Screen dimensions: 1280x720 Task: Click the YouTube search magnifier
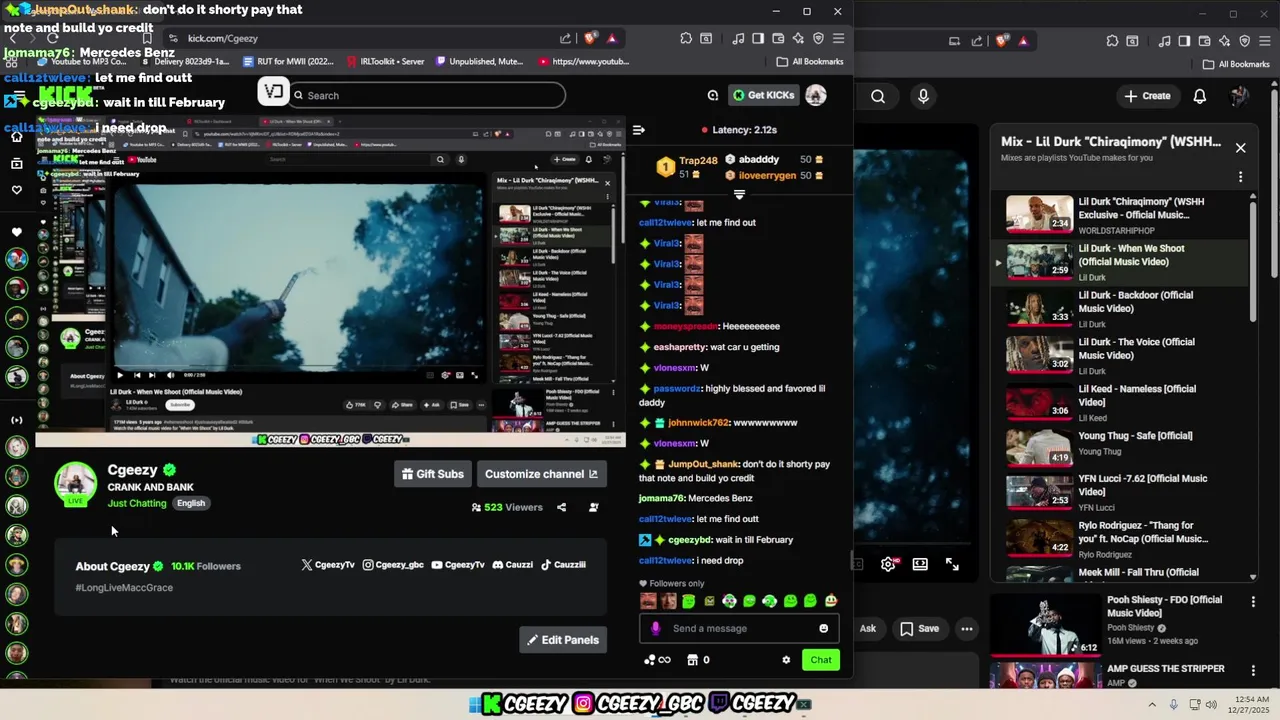[878, 96]
